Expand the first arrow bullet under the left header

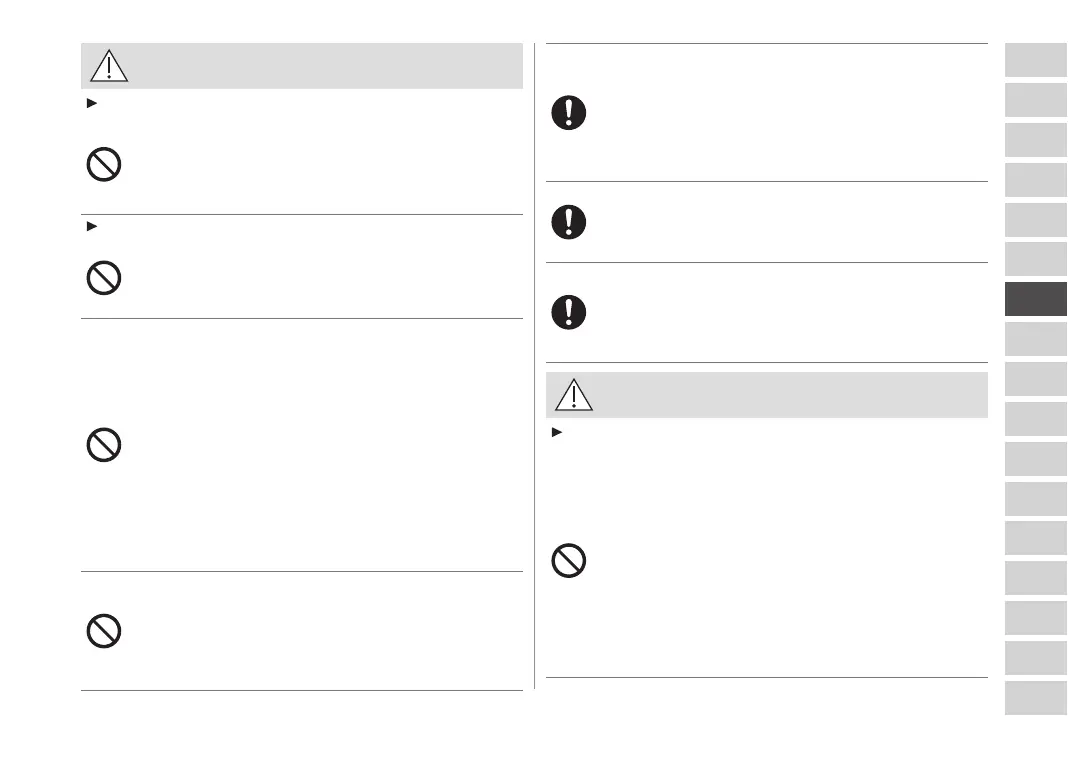pyautogui.click(x=92, y=103)
